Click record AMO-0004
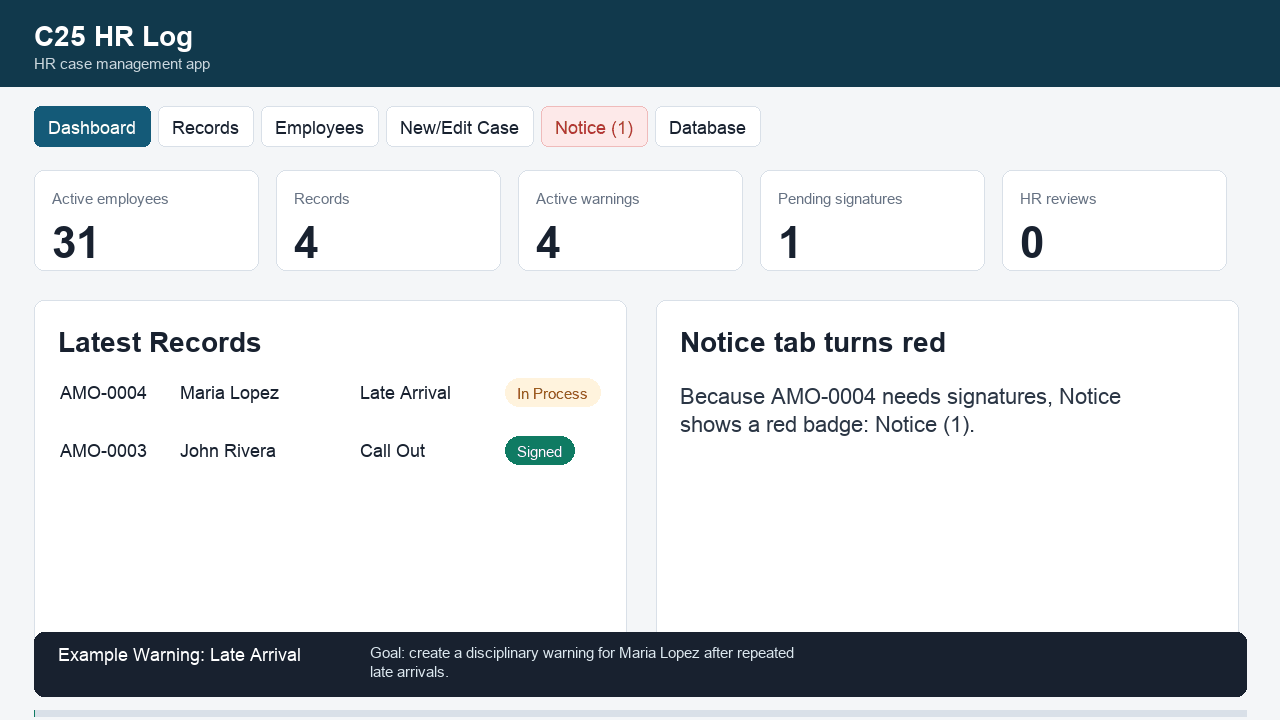Image resolution: width=1280 pixels, height=720 pixels. tap(103, 393)
